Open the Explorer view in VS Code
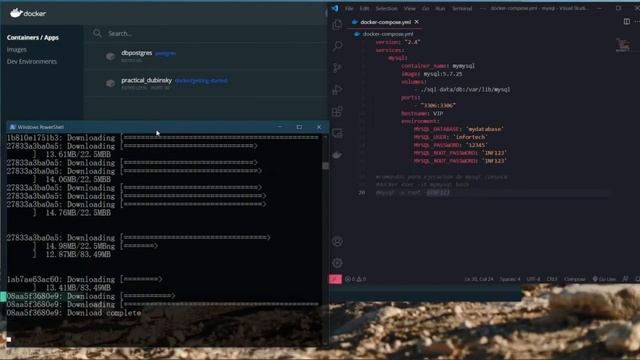The height and width of the screenshot is (360, 640). (337, 25)
